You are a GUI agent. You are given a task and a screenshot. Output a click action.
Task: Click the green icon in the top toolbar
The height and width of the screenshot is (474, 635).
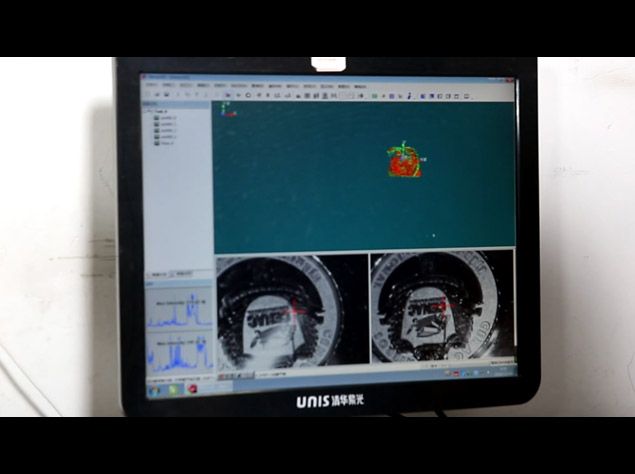pos(374,96)
